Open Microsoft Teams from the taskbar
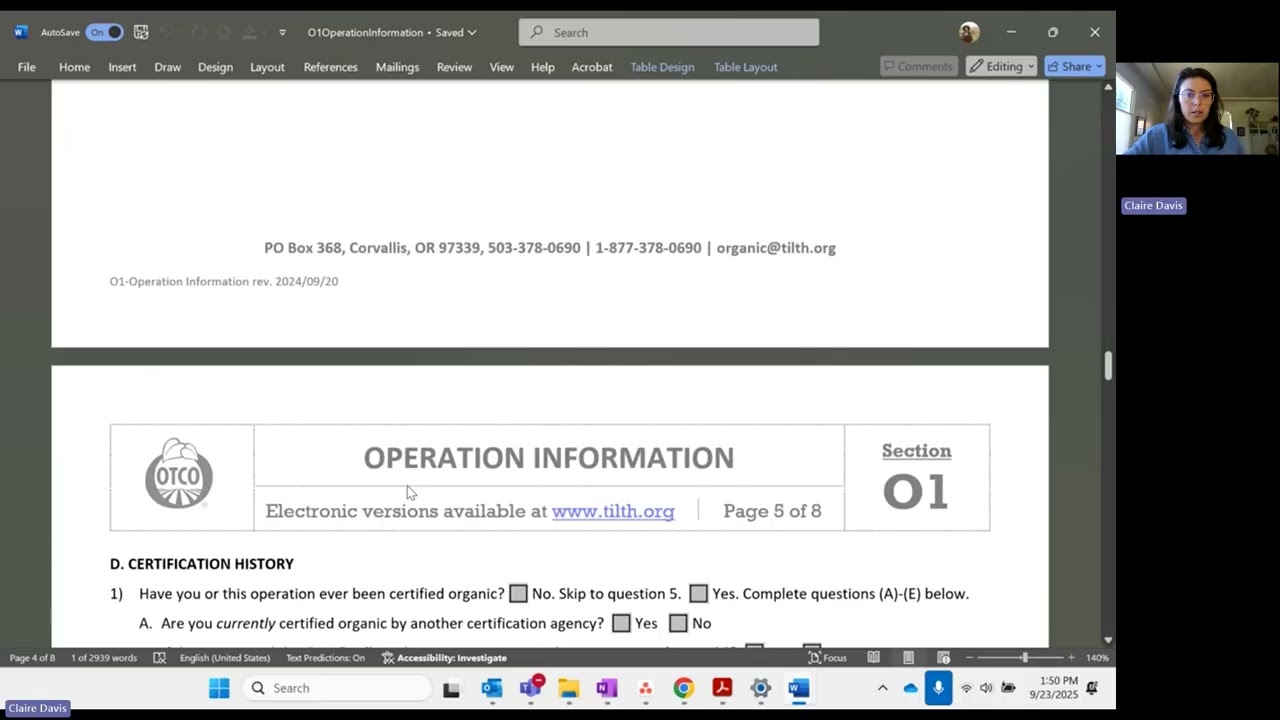1280x720 pixels. click(x=530, y=688)
